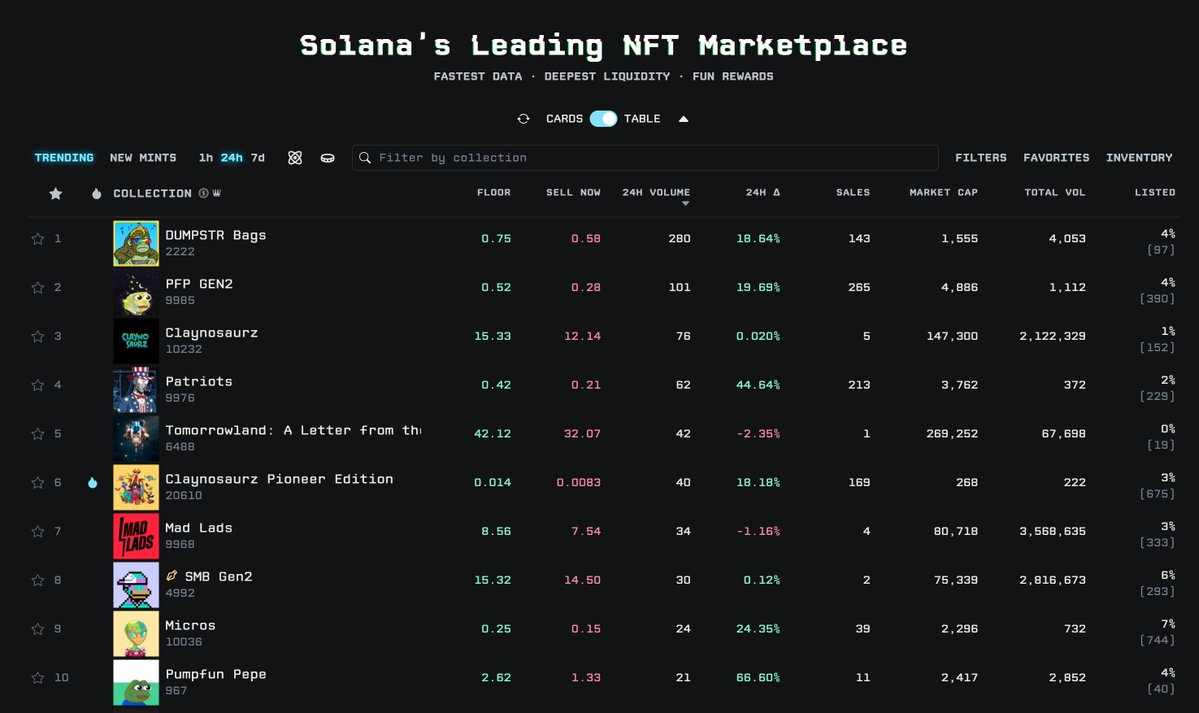Click the magnifier icon in search field
The height and width of the screenshot is (713, 1199).
(x=365, y=158)
